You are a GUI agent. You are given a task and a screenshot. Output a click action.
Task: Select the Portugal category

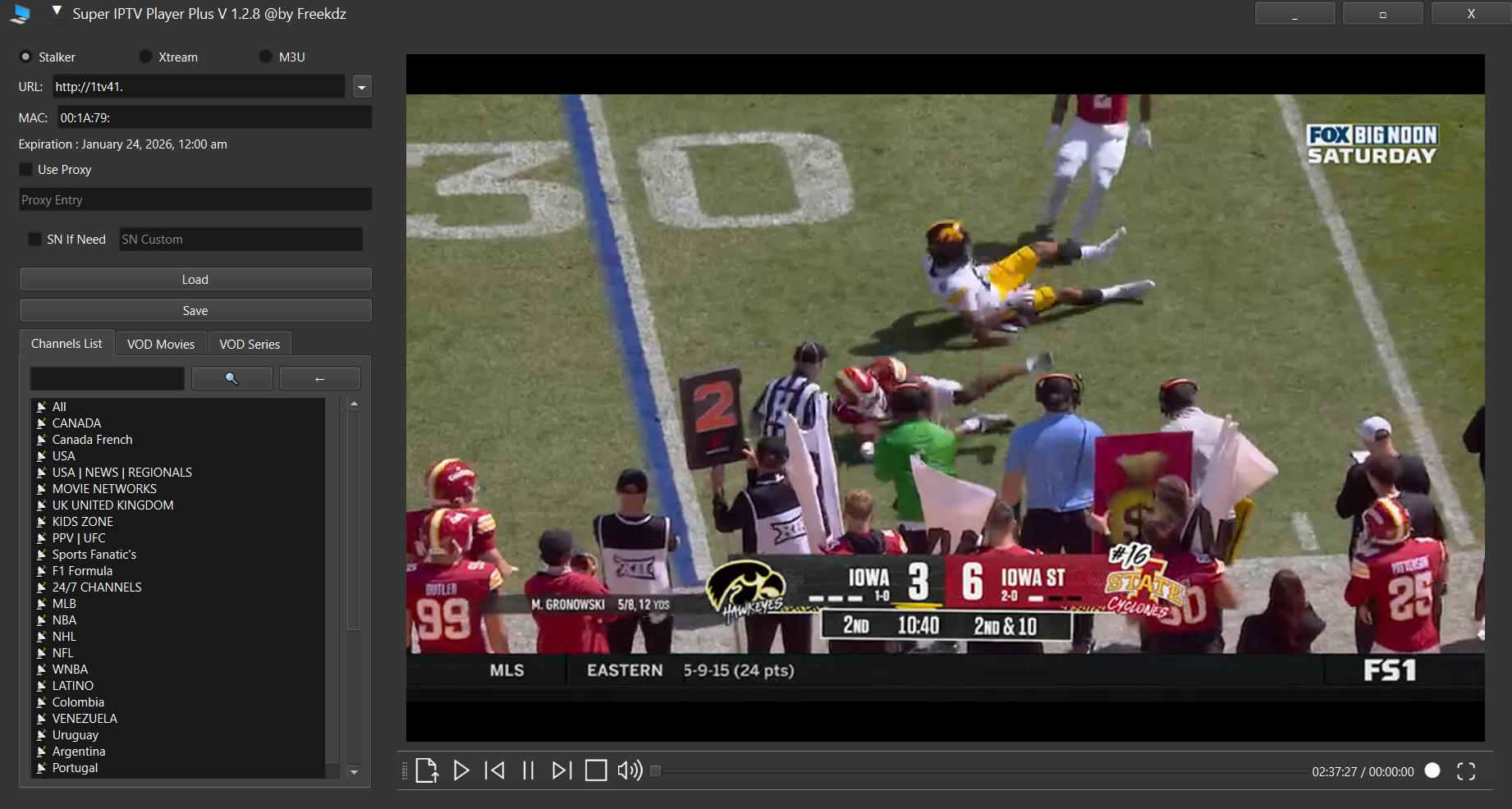(x=178, y=767)
